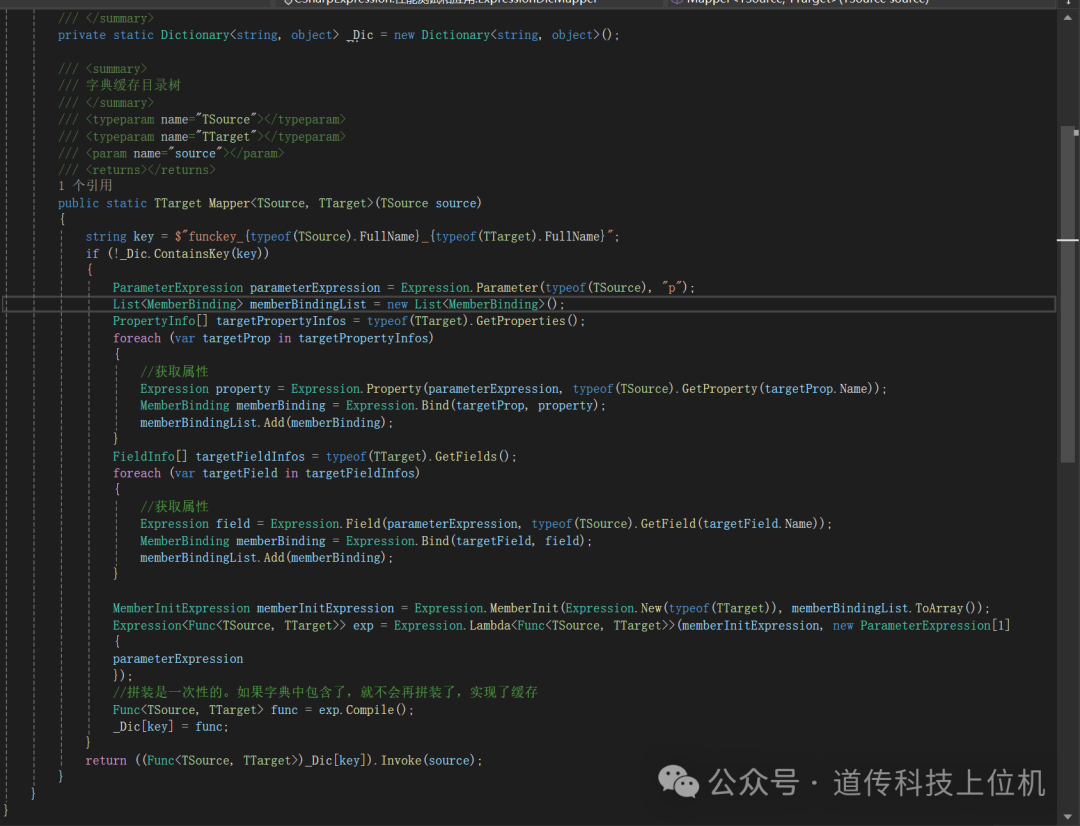1080x826 pixels.
Task: Click the scrollbar down arrow
Action: 1068,817
